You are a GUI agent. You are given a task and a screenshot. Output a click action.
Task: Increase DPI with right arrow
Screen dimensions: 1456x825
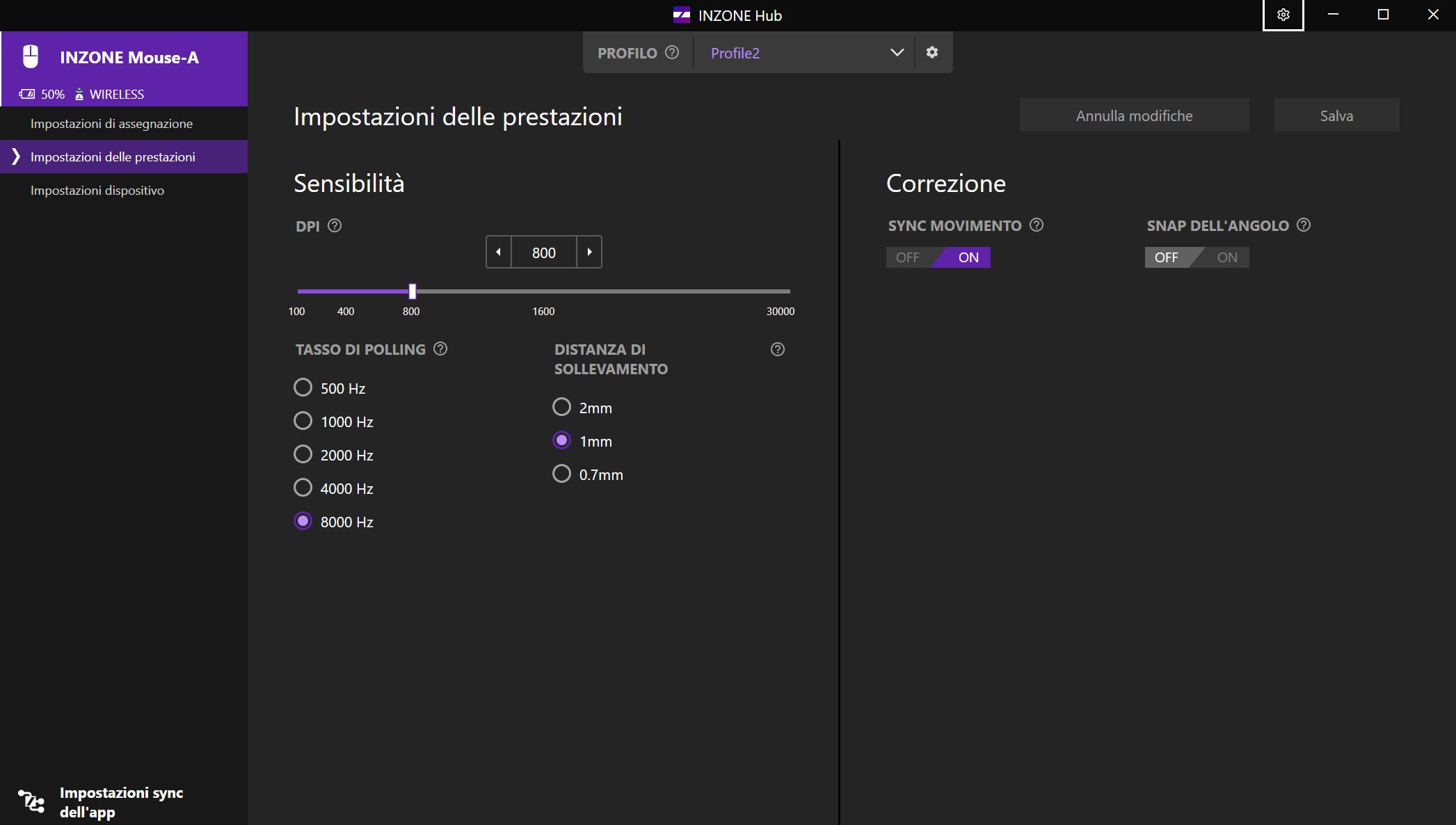pos(589,252)
